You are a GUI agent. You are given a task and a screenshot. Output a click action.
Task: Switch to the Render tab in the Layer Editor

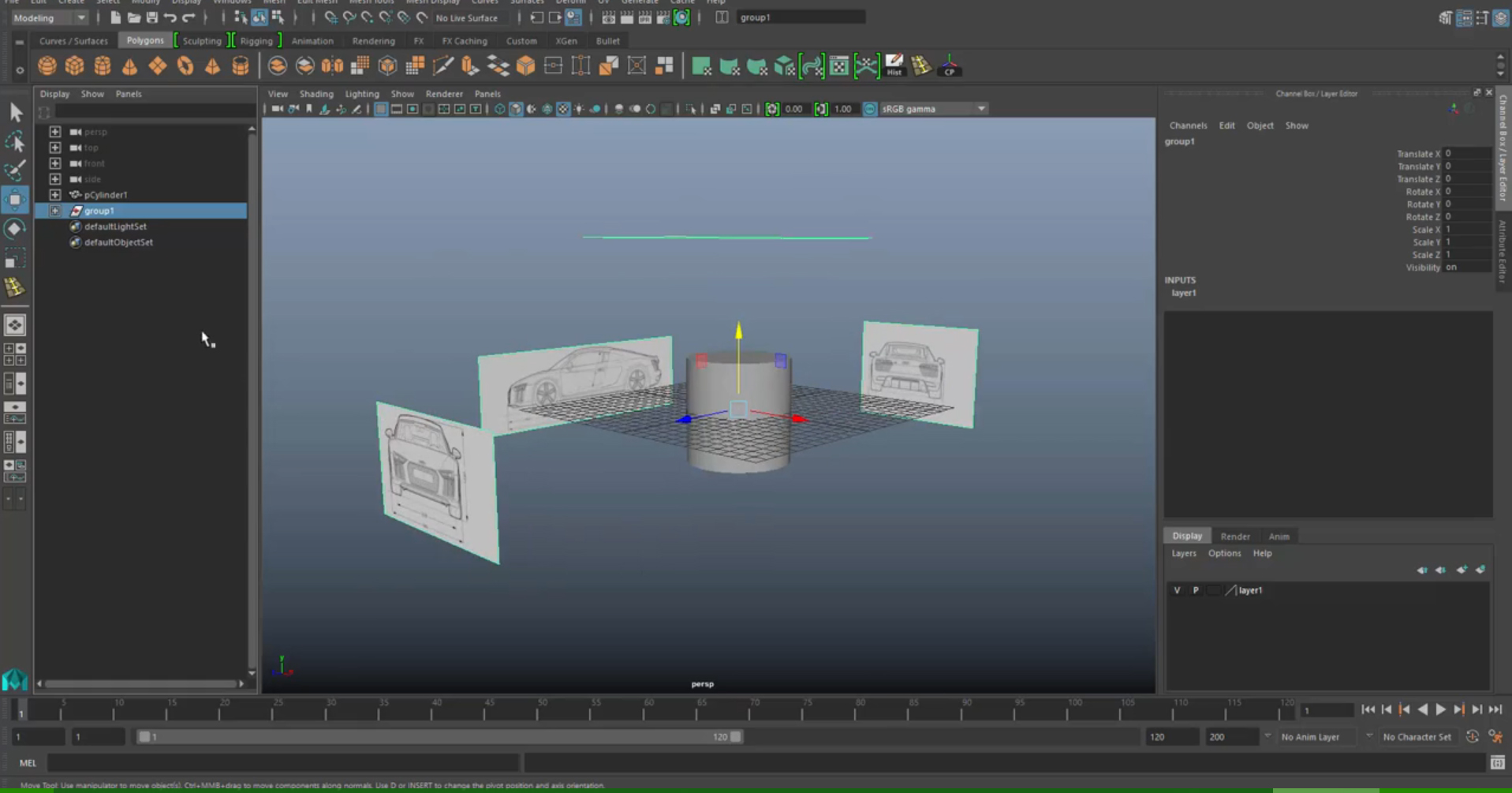pyautogui.click(x=1235, y=536)
